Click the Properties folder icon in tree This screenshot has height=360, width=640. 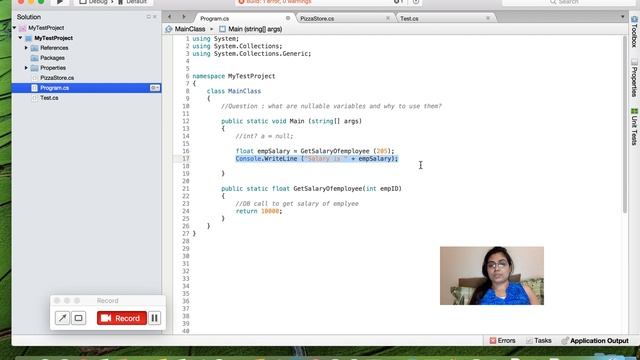pos(35,68)
